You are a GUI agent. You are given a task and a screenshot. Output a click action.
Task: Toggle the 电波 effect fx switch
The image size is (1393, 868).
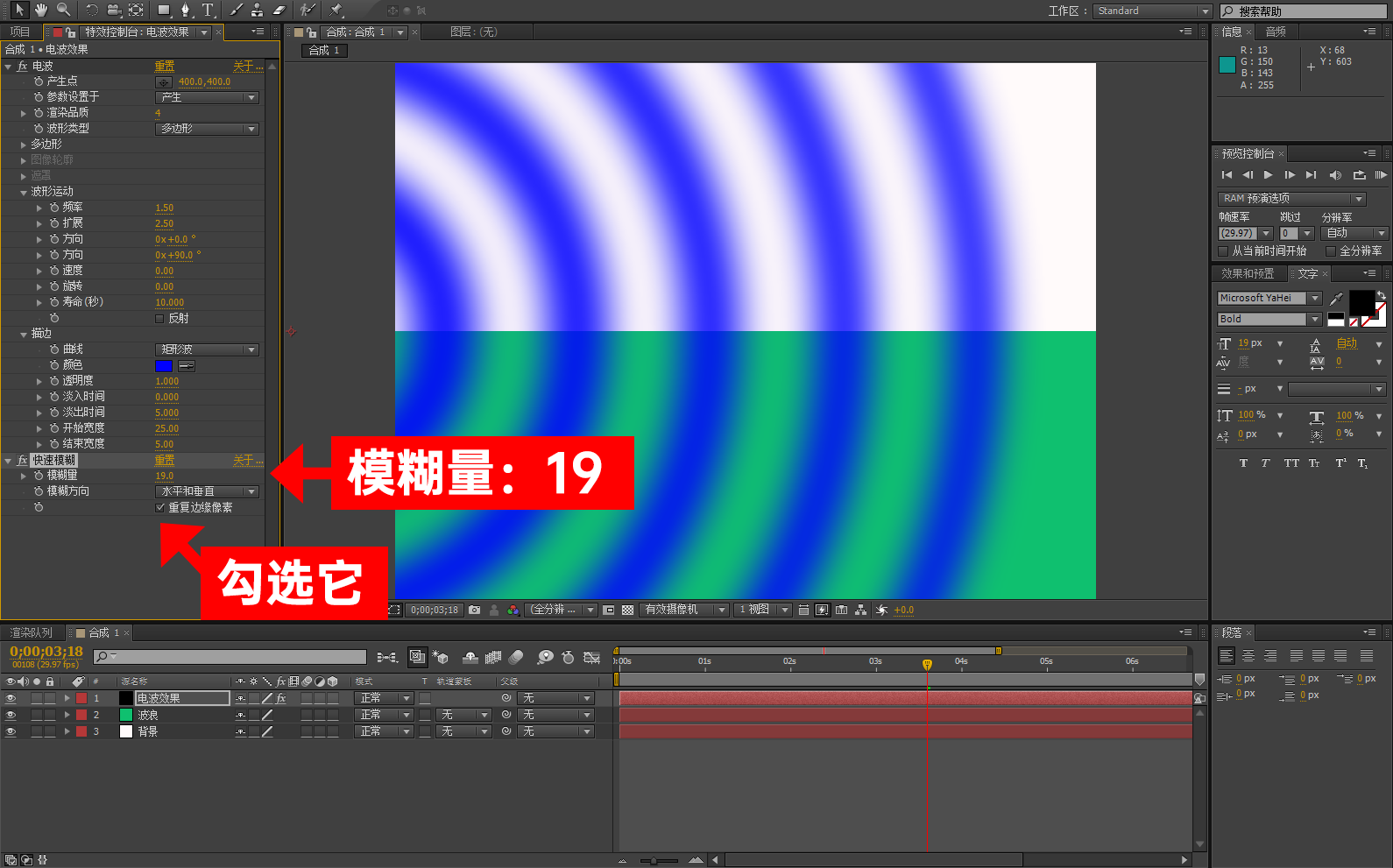tap(23, 67)
